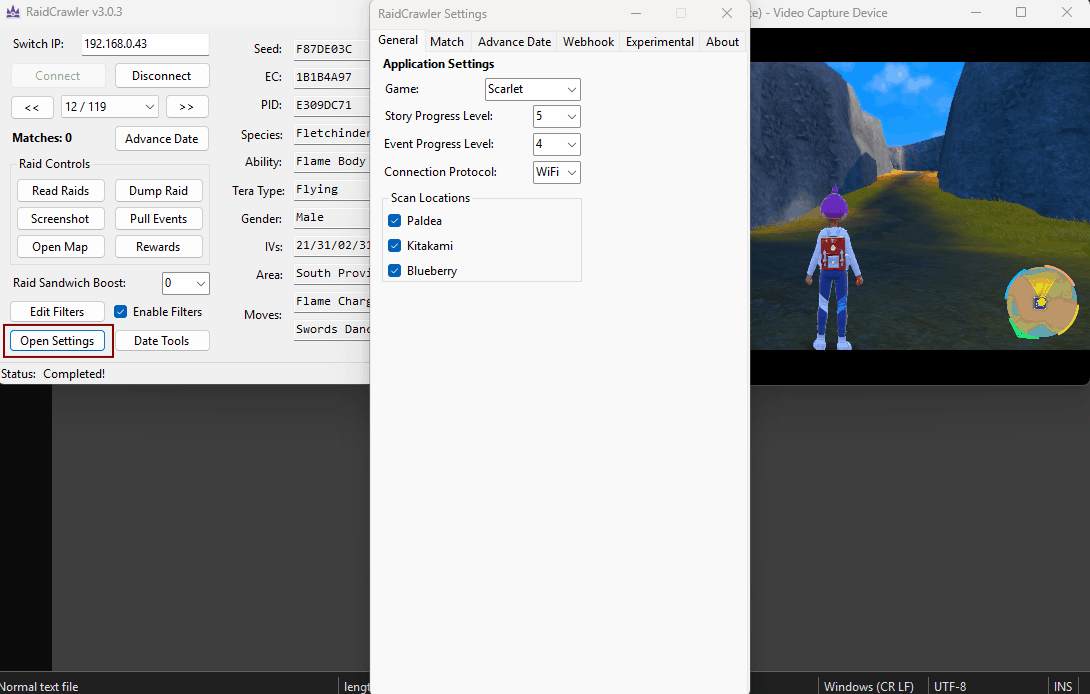This screenshot has height=694, width=1090.
Task: Click the Edit Filters button
Action: 58,312
